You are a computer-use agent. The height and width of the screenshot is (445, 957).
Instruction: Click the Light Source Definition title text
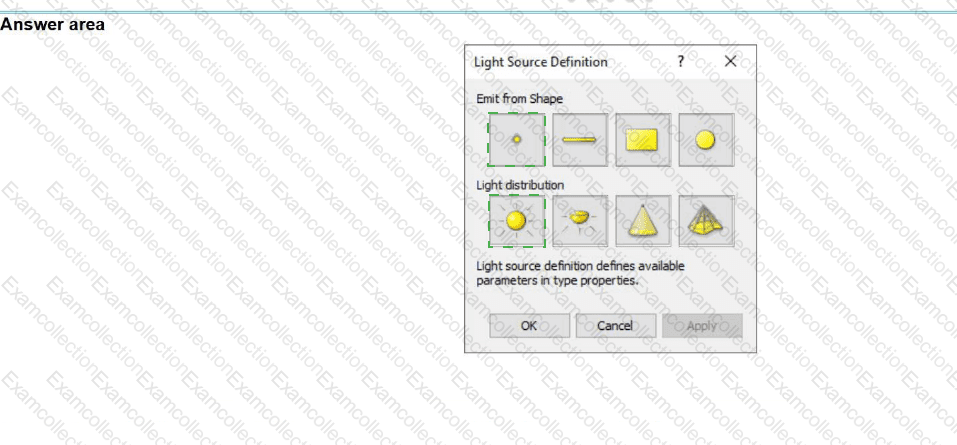coord(540,62)
